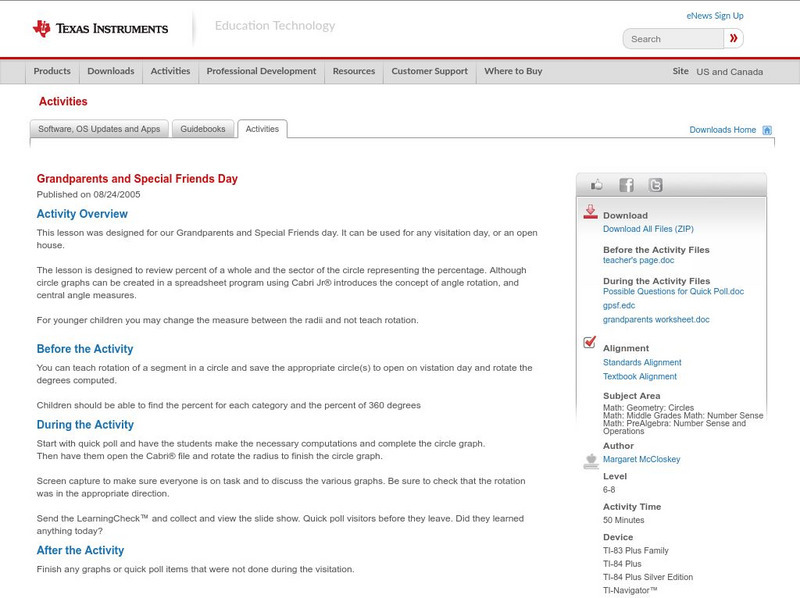Open the Professional Development menu

click(261, 71)
